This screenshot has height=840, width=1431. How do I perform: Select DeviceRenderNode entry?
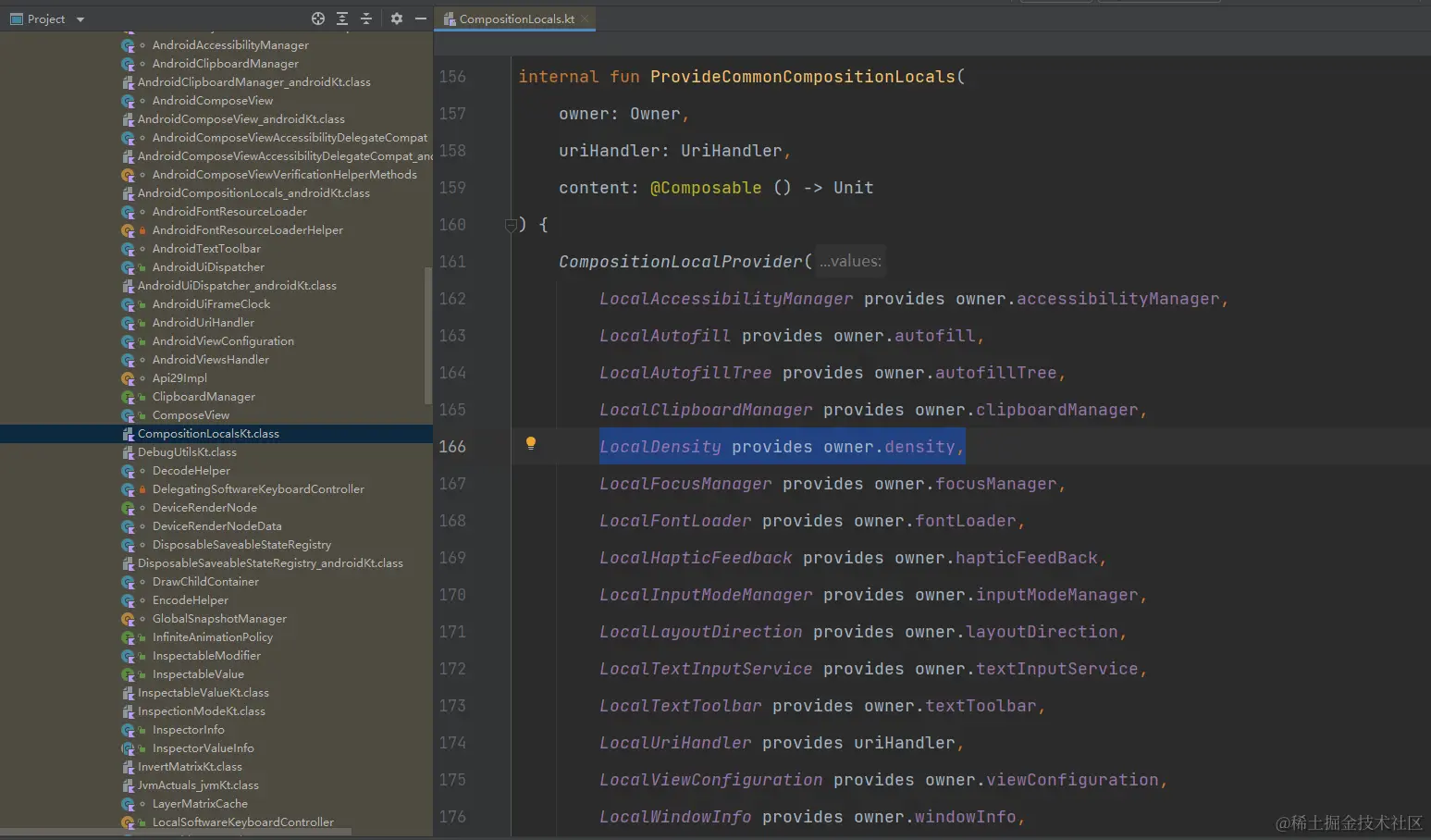pyautogui.click(x=204, y=508)
